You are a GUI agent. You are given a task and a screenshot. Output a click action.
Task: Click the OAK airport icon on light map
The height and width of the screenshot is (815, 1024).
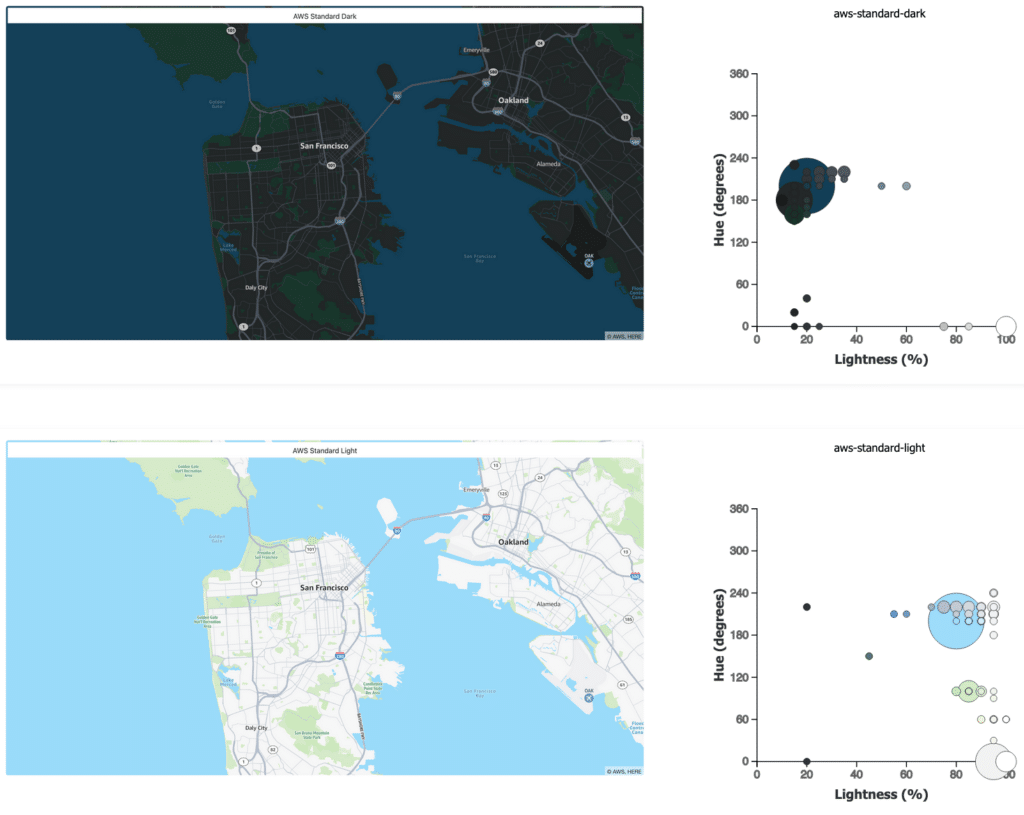[588, 698]
